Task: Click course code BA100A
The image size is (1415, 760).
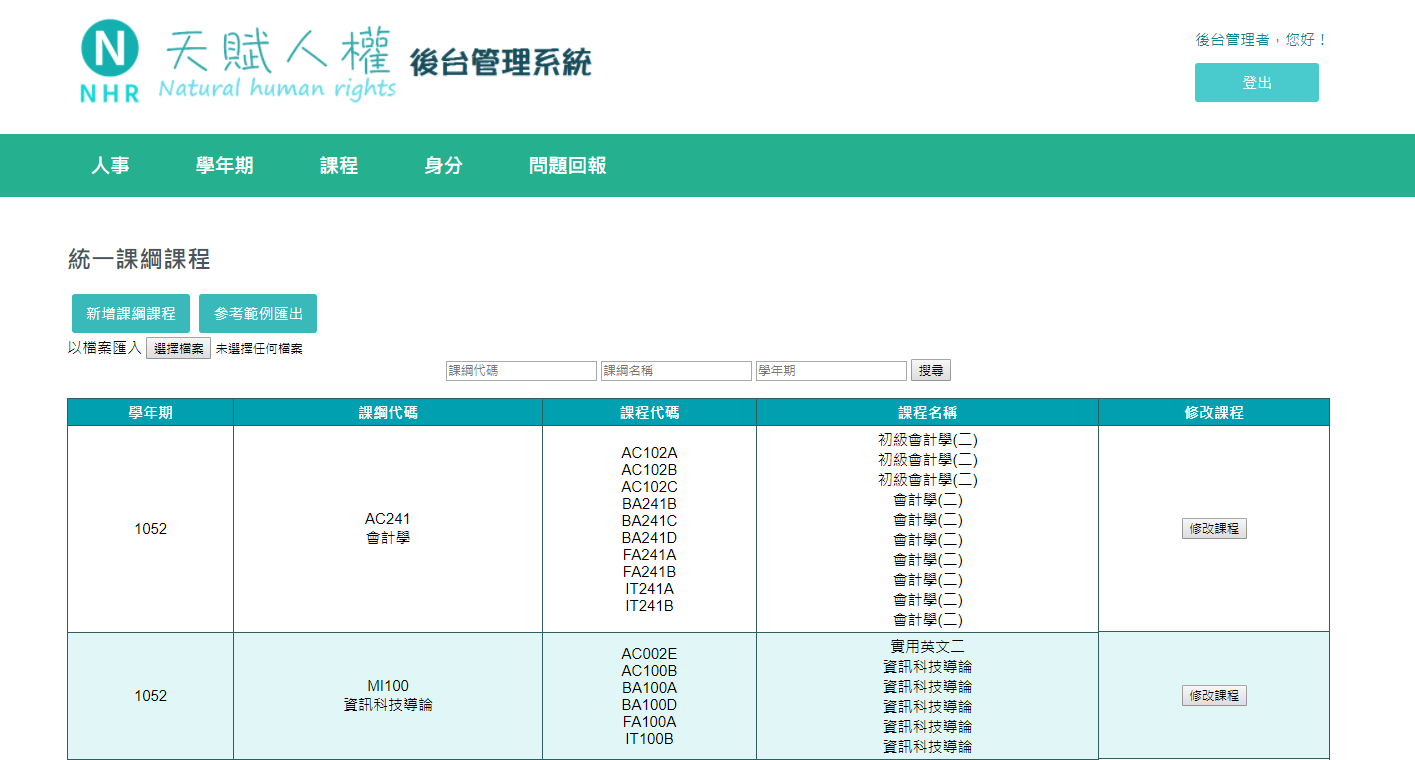Action: point(650,688)
